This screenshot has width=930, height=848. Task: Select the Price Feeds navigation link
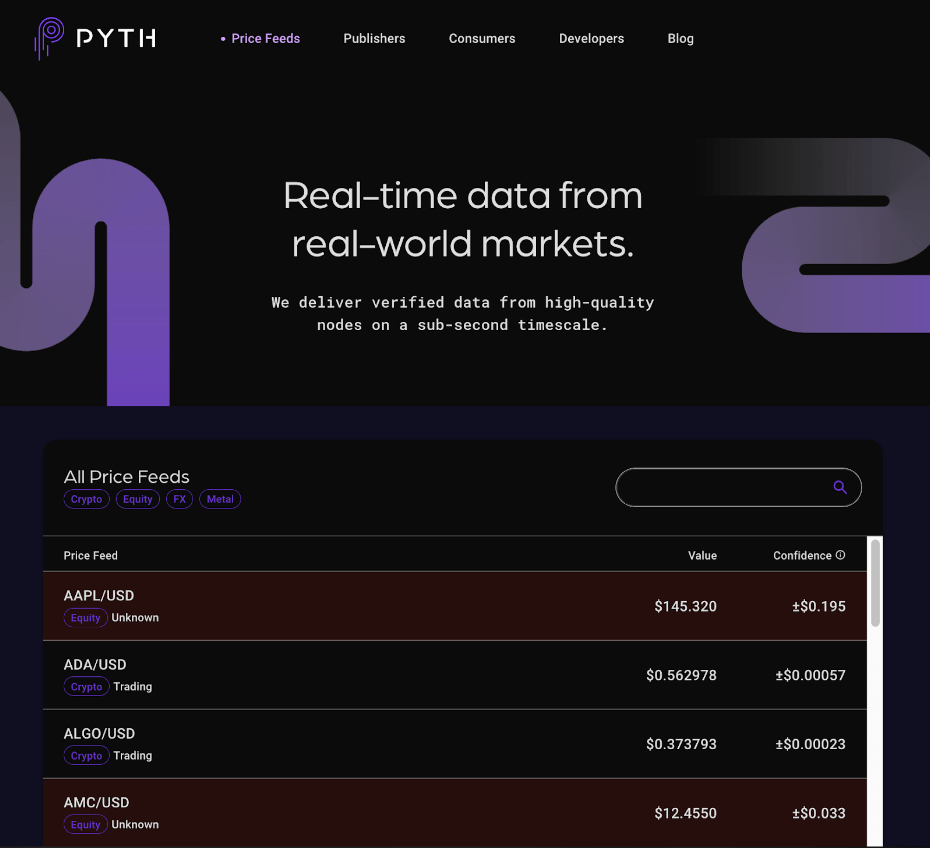pyautogui.click(x=265, y=38)
